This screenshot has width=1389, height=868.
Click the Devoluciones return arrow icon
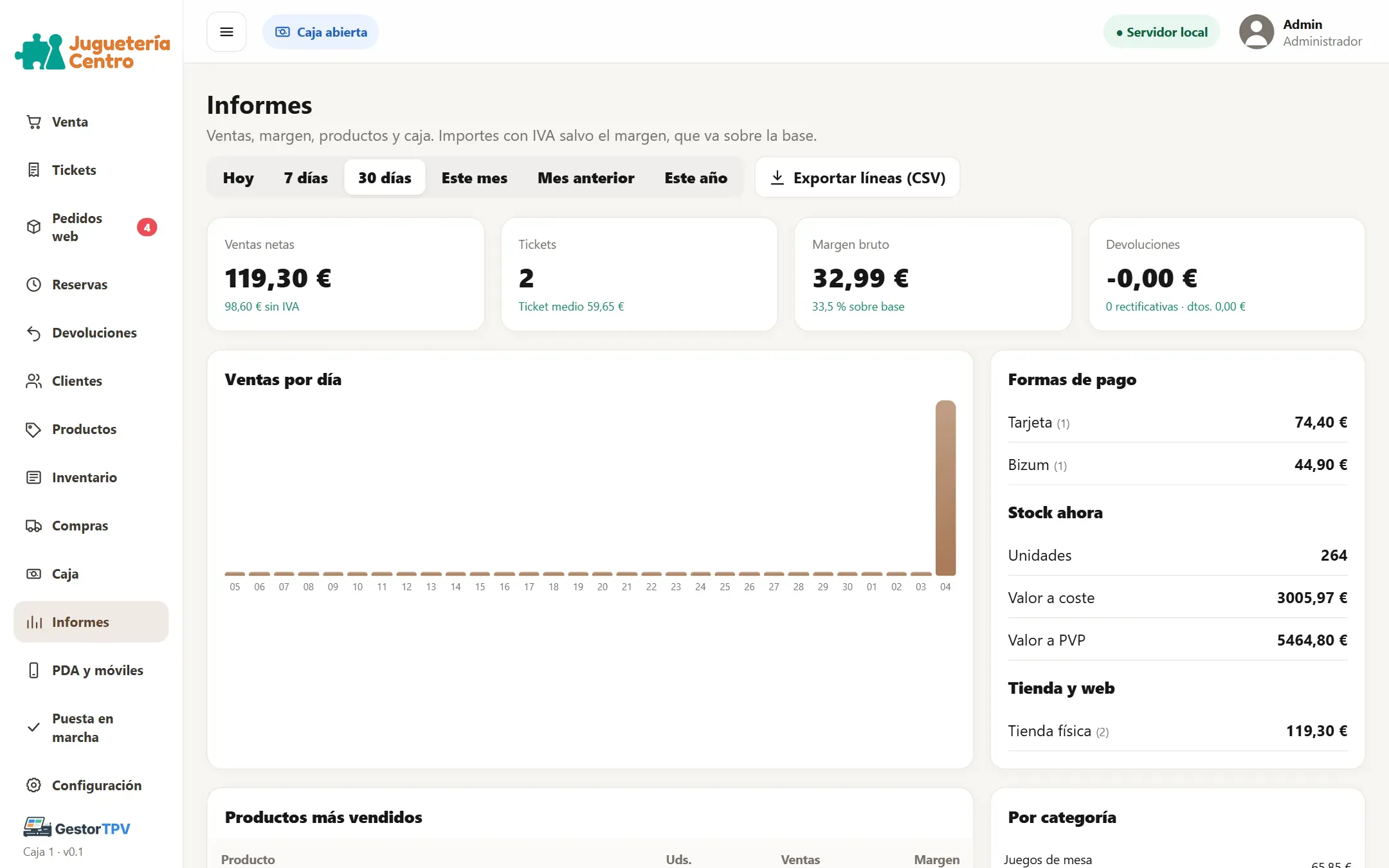click(x=33, y=333)
